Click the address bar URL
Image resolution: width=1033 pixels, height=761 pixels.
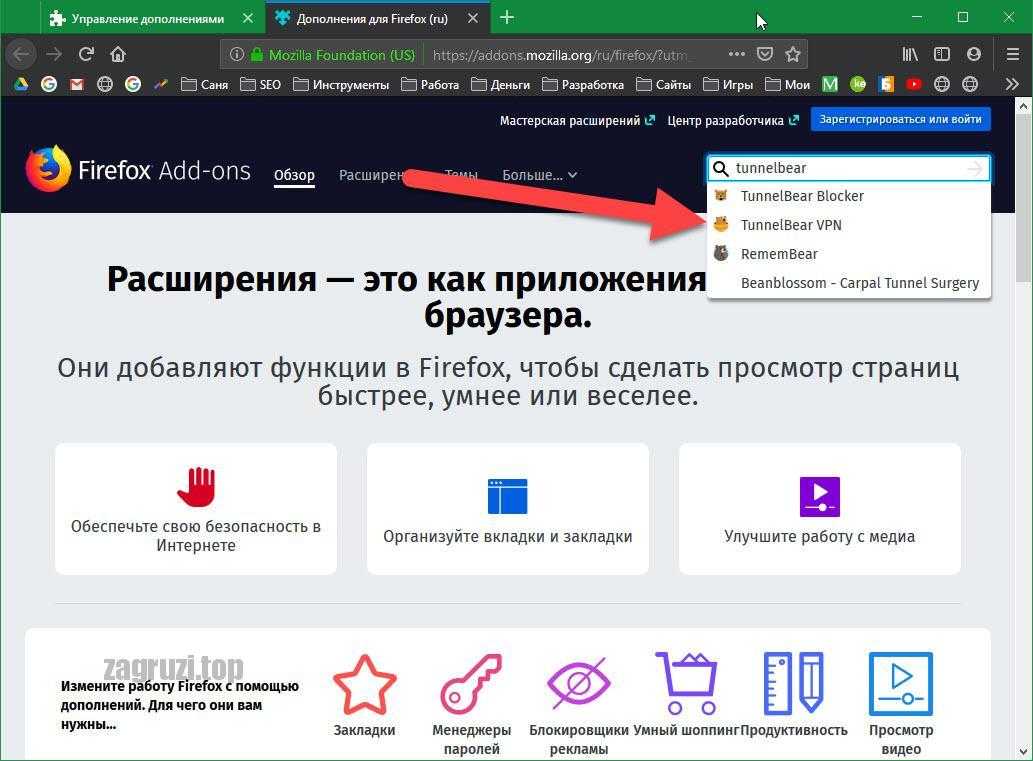point(559,55)
